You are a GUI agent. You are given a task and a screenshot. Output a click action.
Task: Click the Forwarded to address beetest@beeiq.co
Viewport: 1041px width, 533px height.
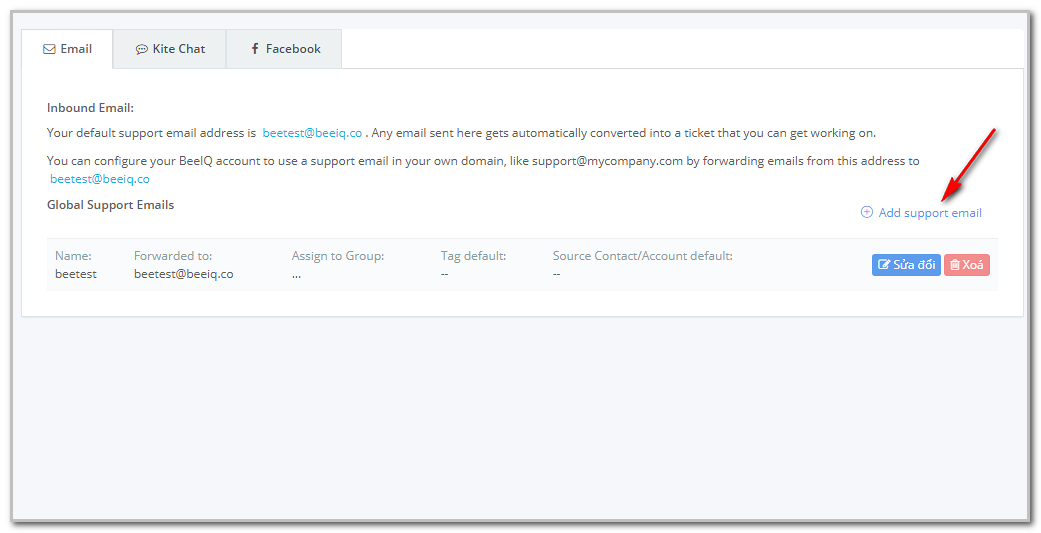(183, 273)
